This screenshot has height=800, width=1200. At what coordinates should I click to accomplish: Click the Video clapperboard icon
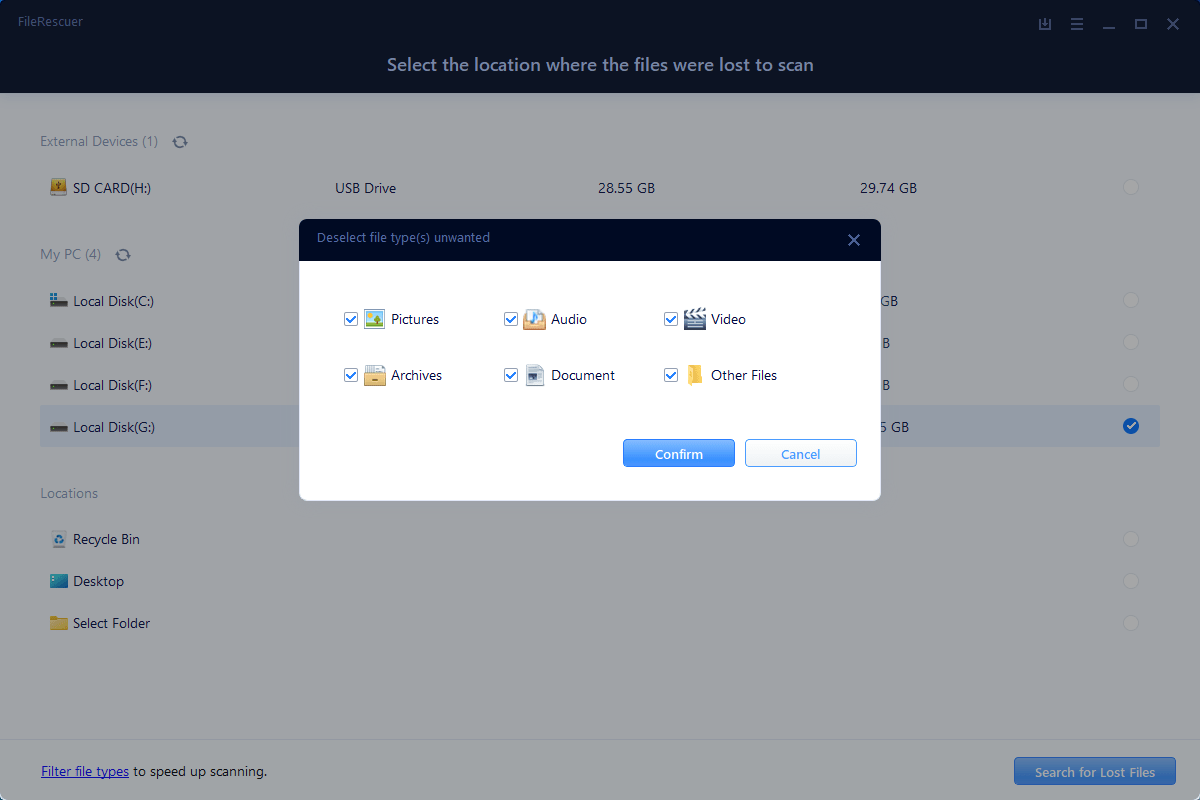[695, 319]
